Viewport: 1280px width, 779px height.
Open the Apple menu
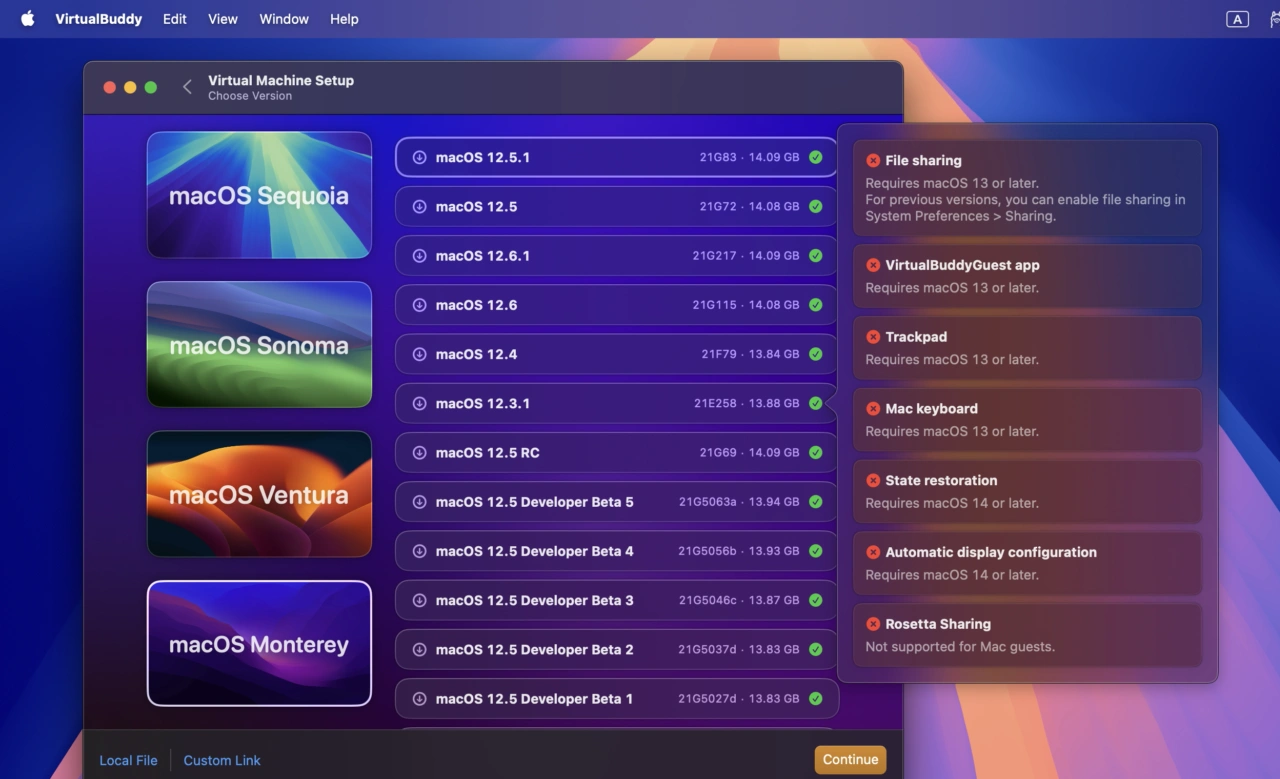tap(27, 19)
